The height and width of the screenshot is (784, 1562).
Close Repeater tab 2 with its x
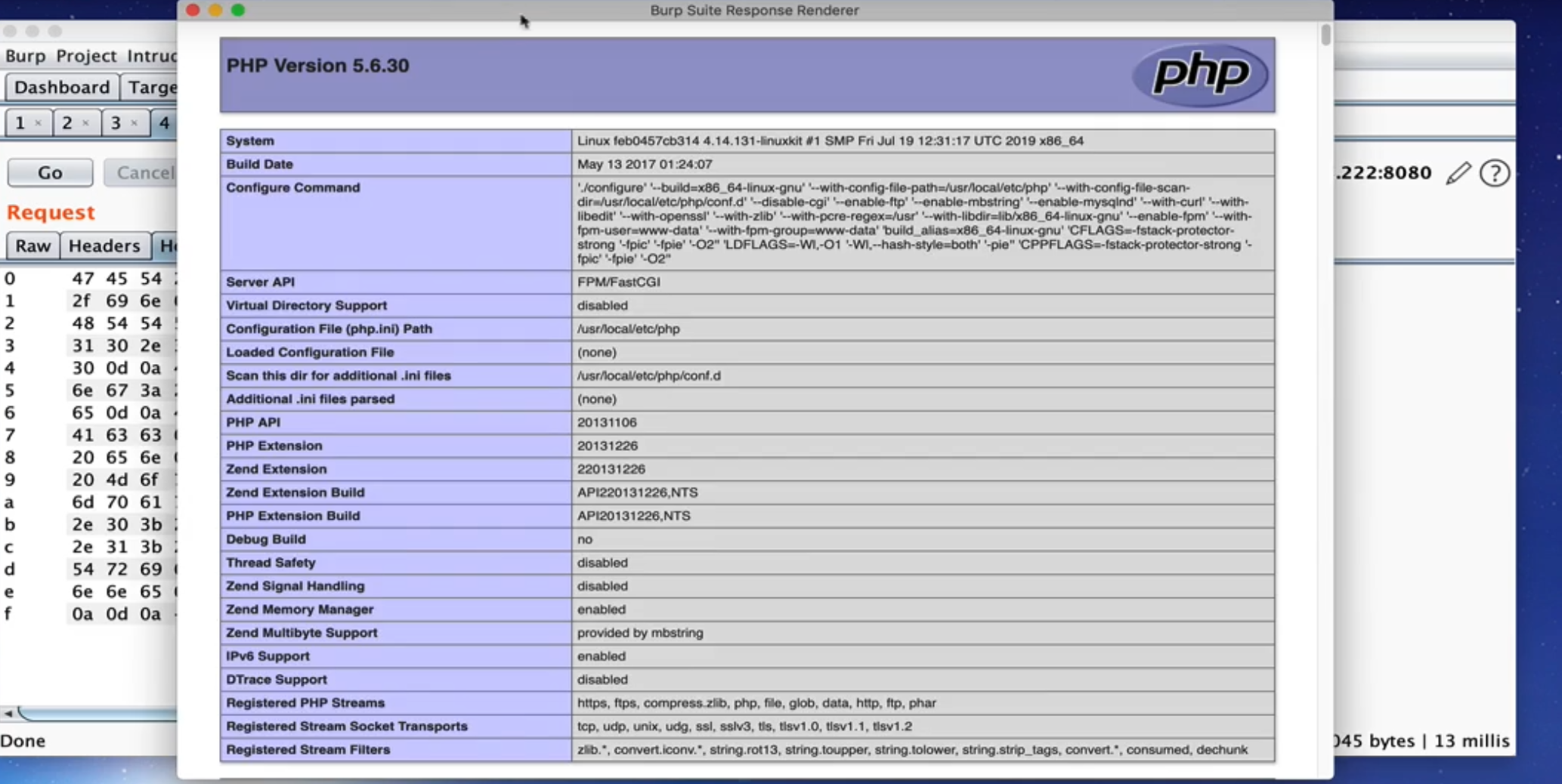click(x=85, y=122)
